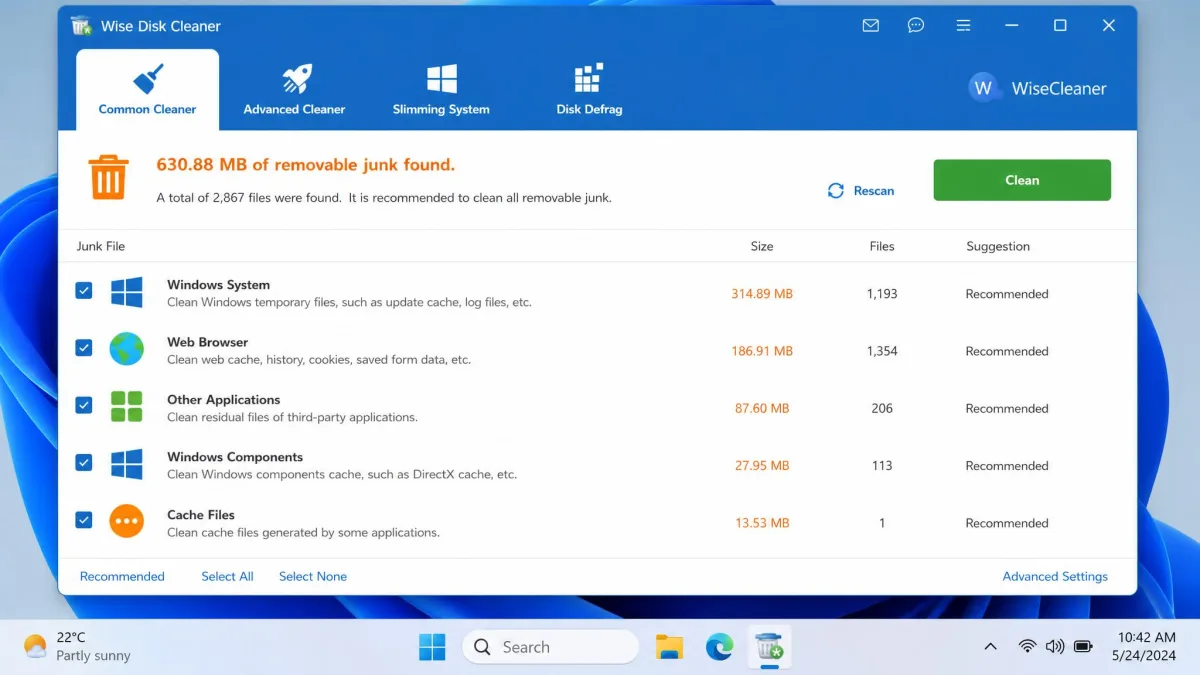Click the Windows Components logo icon
The width and height of the screenshot is (1200, 675).
(x=127, y=465)
